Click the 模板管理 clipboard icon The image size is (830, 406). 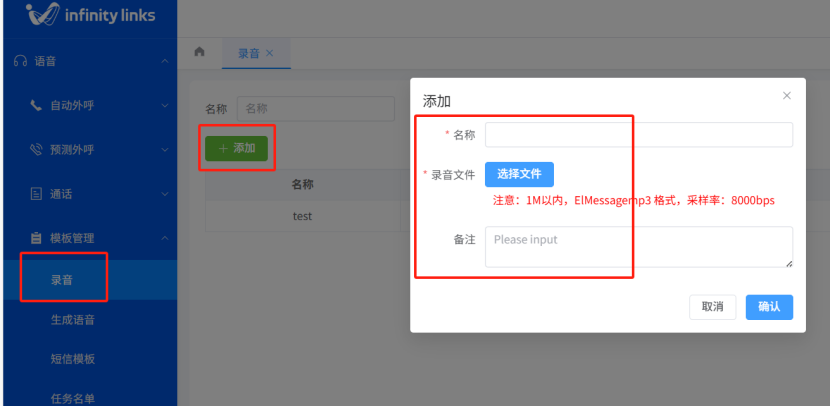36,238
